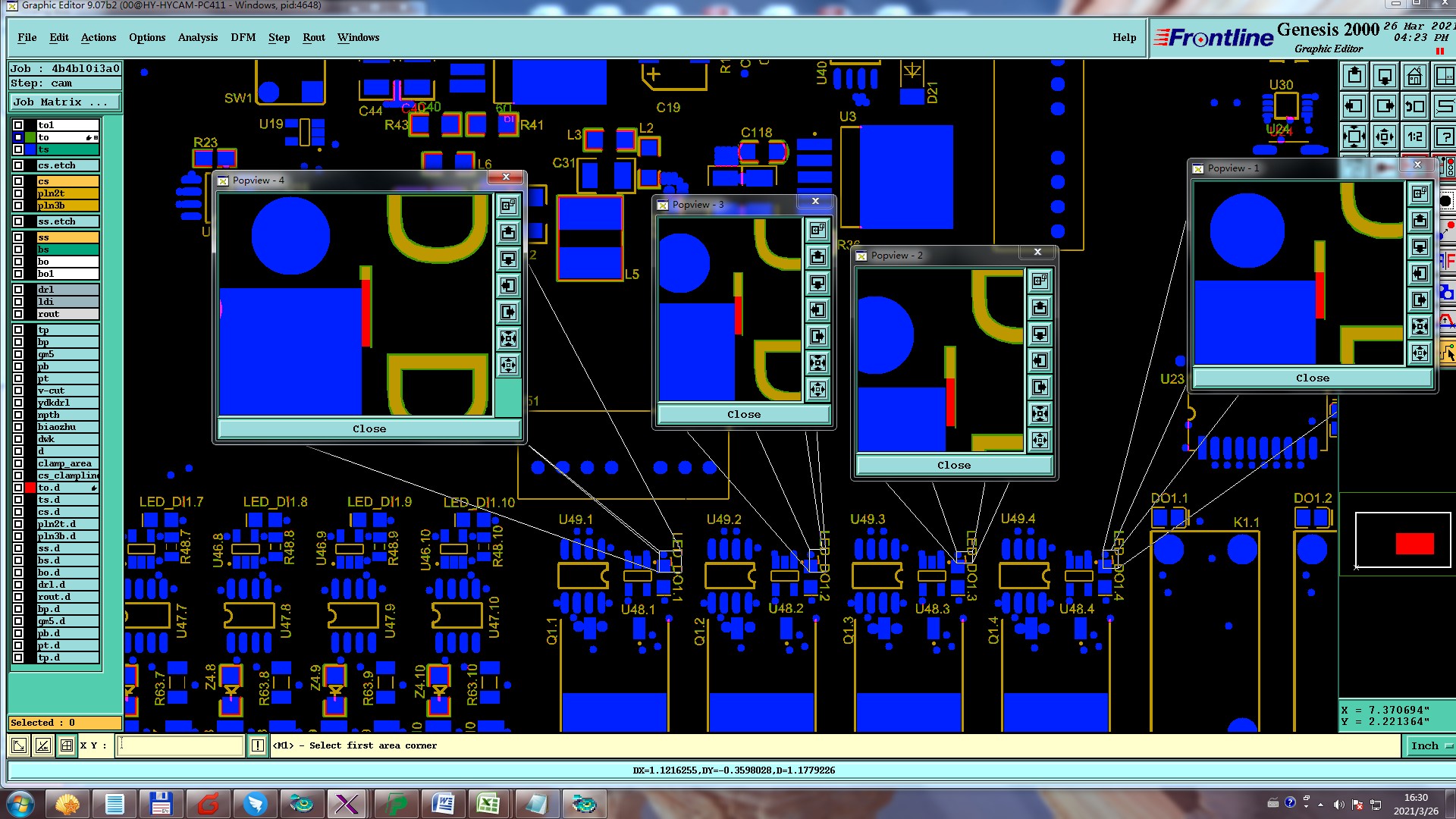Viewport: 1456px width, 819px height.
Task: Click the 1:2 zoom scale icon
Action: 1415,137
